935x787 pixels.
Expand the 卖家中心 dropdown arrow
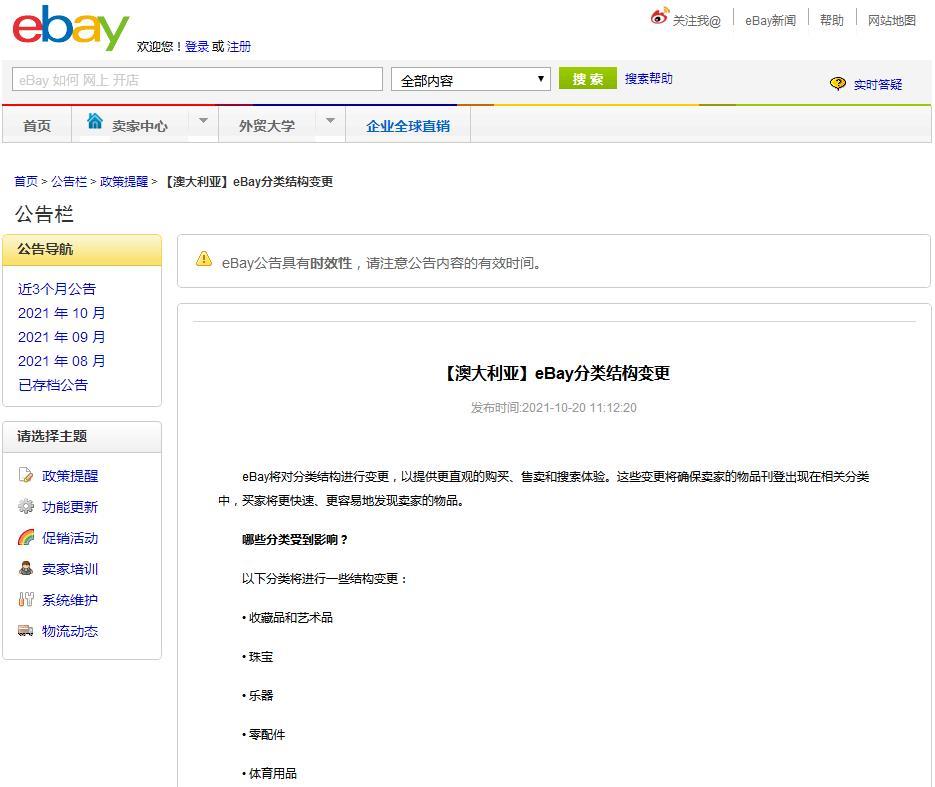point(203,120)
